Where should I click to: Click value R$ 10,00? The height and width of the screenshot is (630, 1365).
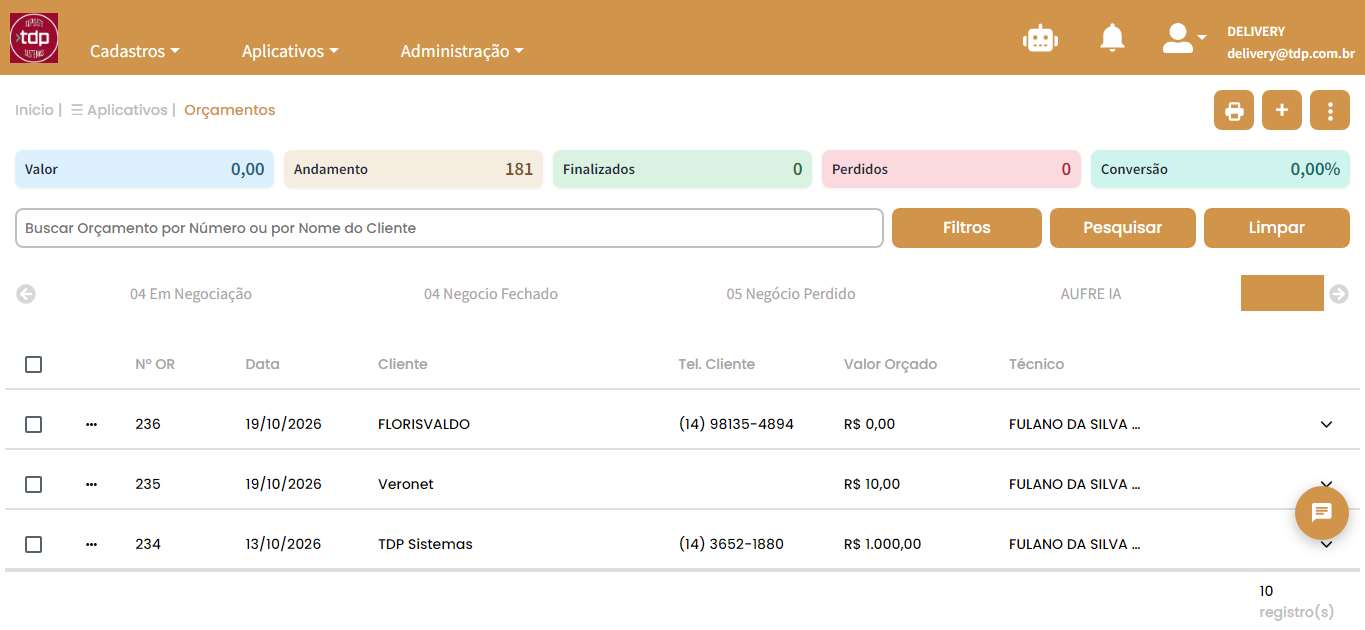[872, 484]
